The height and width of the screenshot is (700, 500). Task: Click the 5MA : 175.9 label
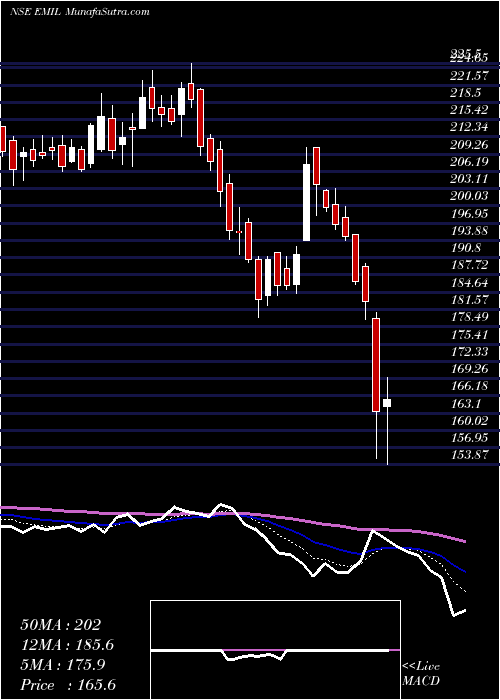coord(62,665)
